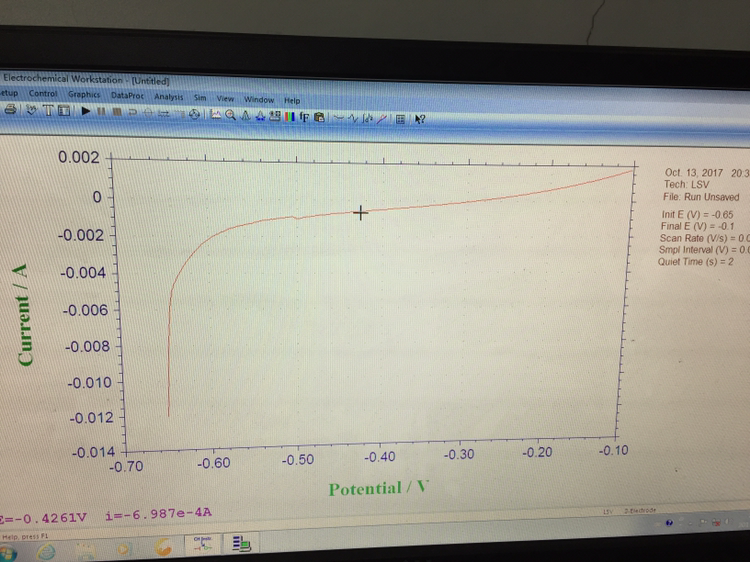Screen dimensions: 750x562
Task: Open the orange app icon on the taskbar
Action: (163, 547)
